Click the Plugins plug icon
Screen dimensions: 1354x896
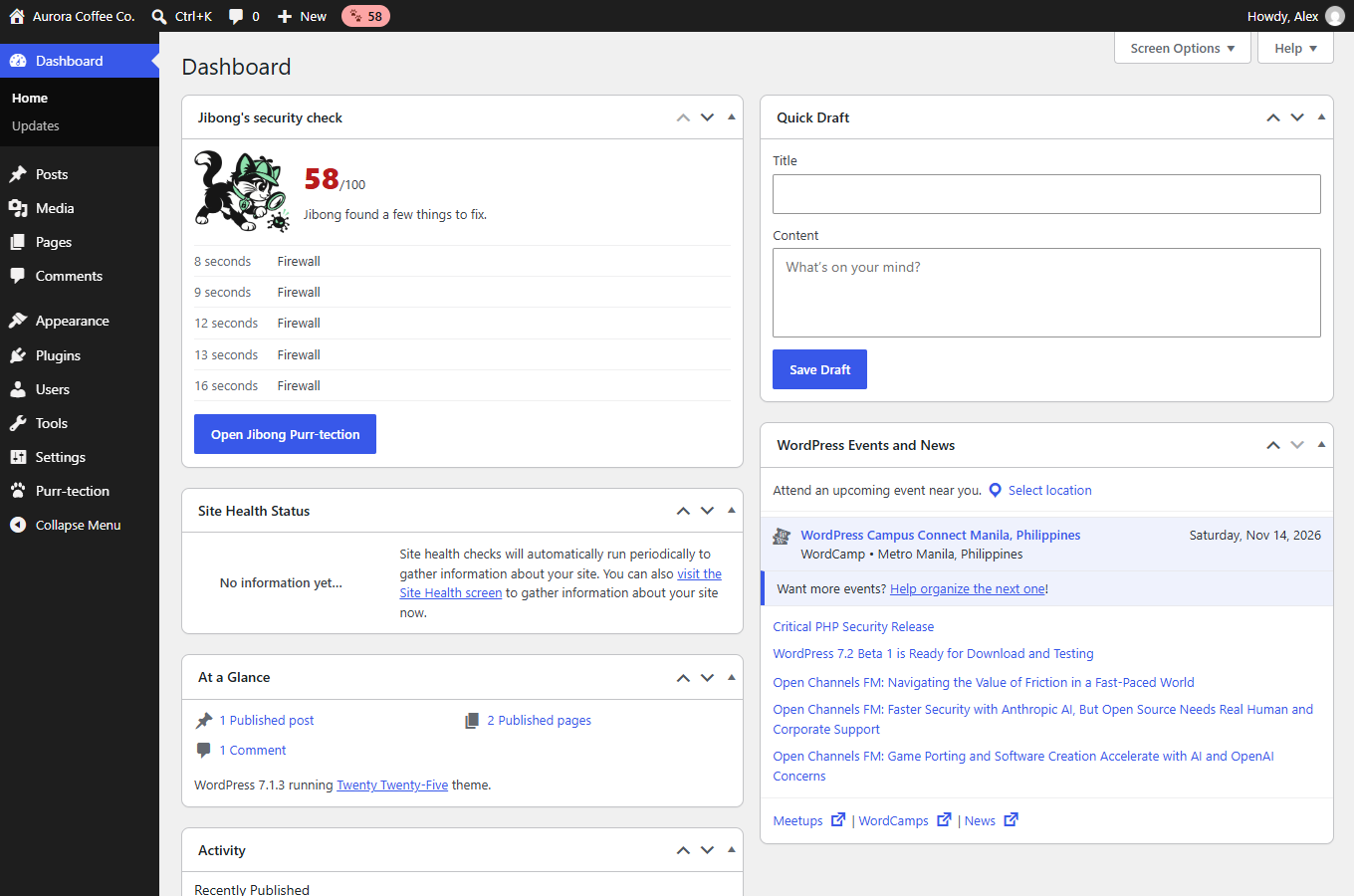(18, 355)
